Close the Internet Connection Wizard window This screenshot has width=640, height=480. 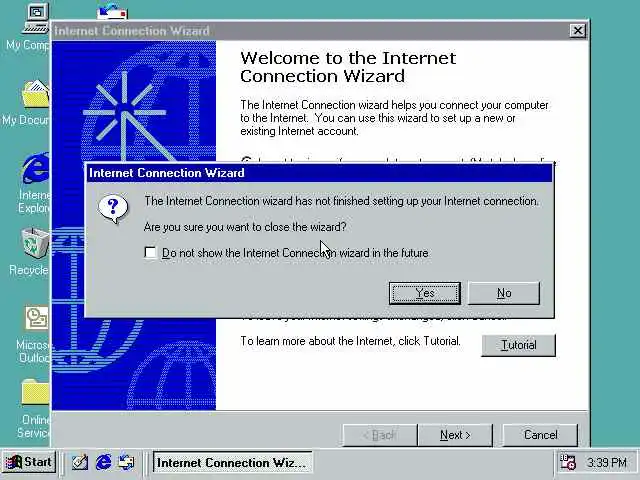coord(578,31)
